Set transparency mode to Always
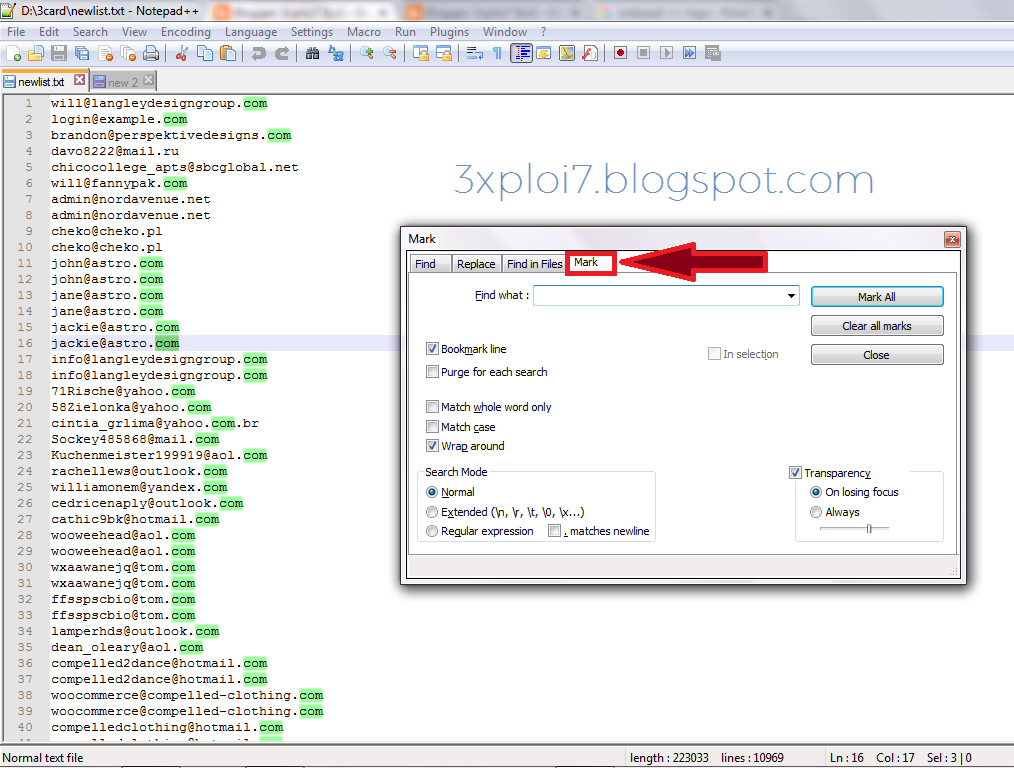This screenshot has height=768, width=1014. click(x=815, y=511)
